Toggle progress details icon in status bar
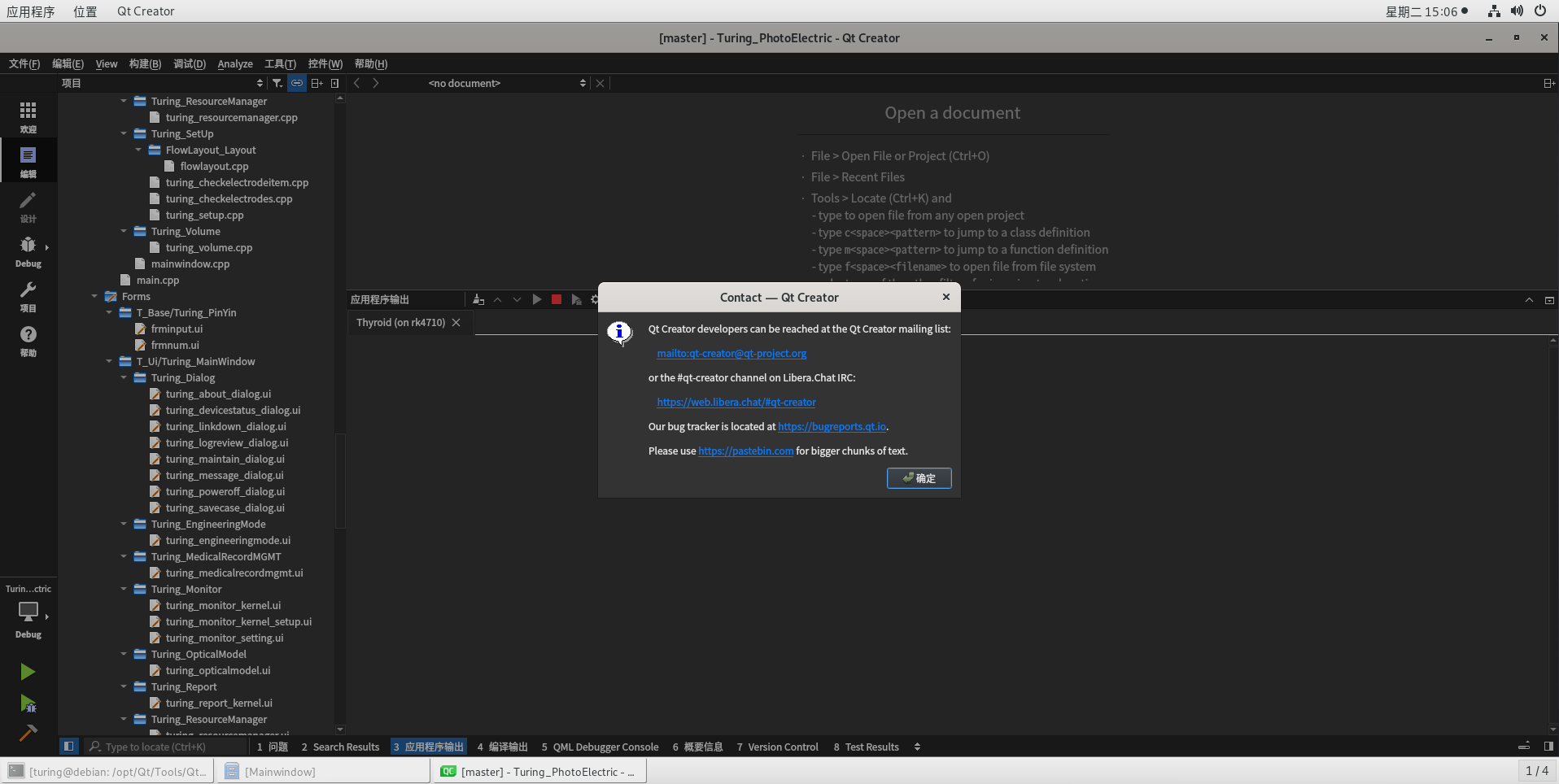 (1524, 746)
